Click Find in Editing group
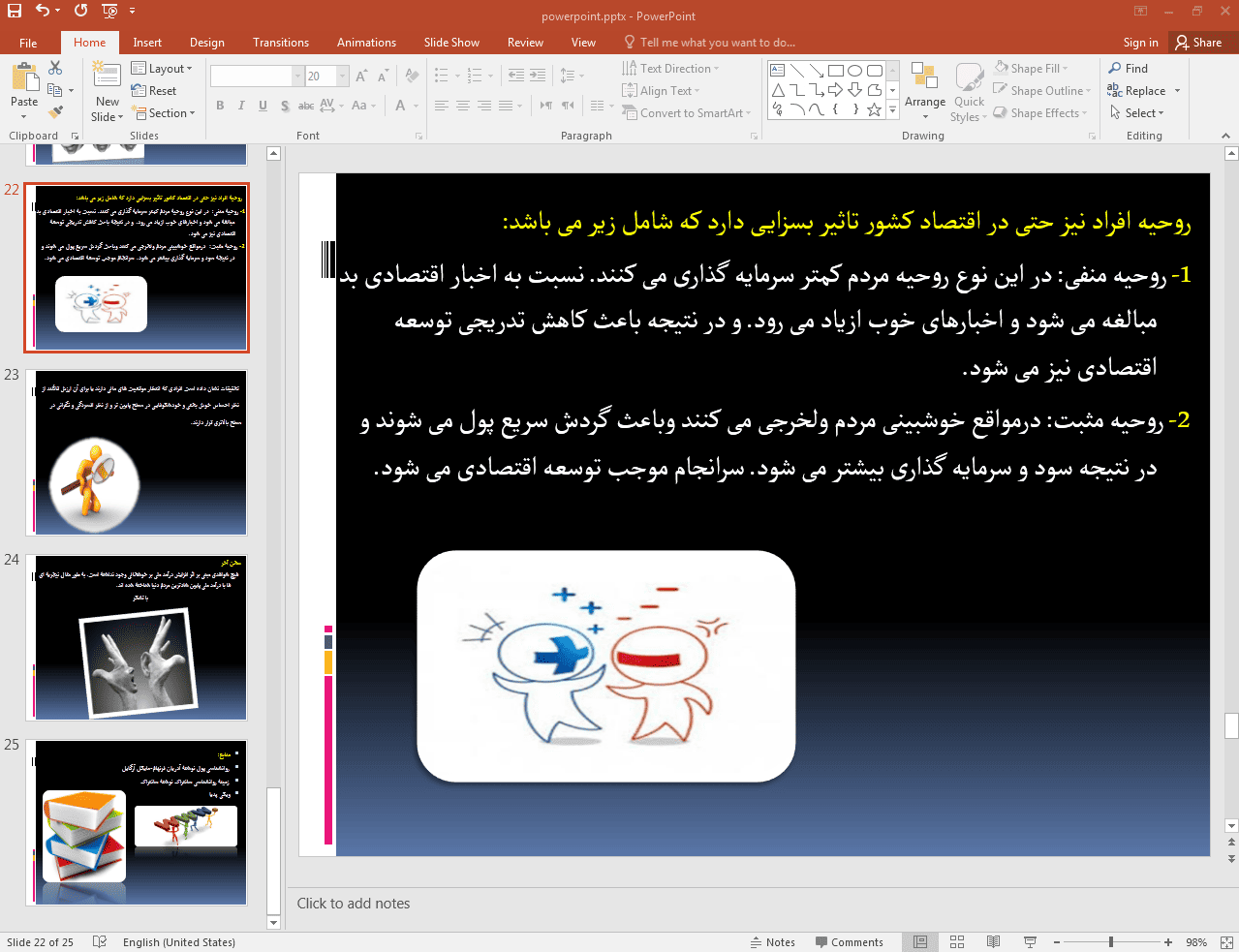Image resolution: width=1239 pixels, height=952 pixels. [x=1129, y=69]
